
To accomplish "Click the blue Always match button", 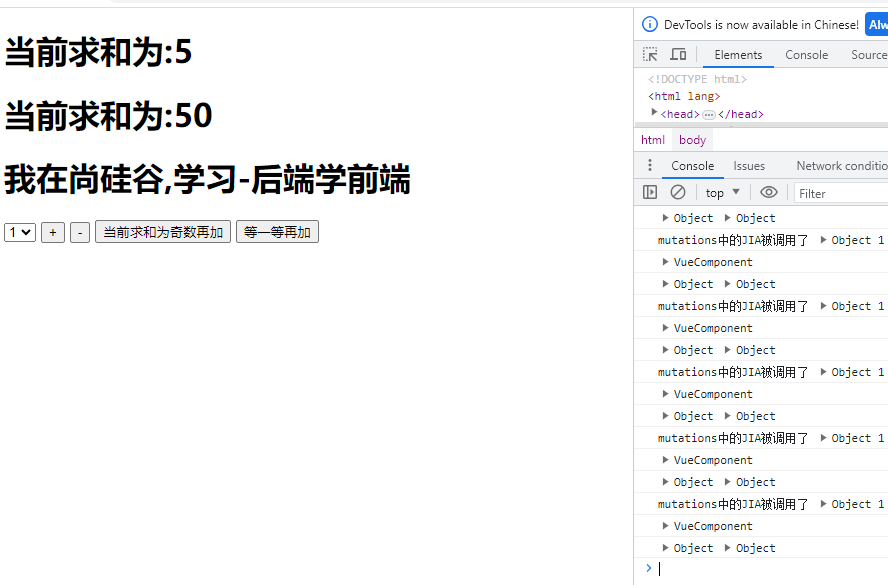I will point(877,24).
